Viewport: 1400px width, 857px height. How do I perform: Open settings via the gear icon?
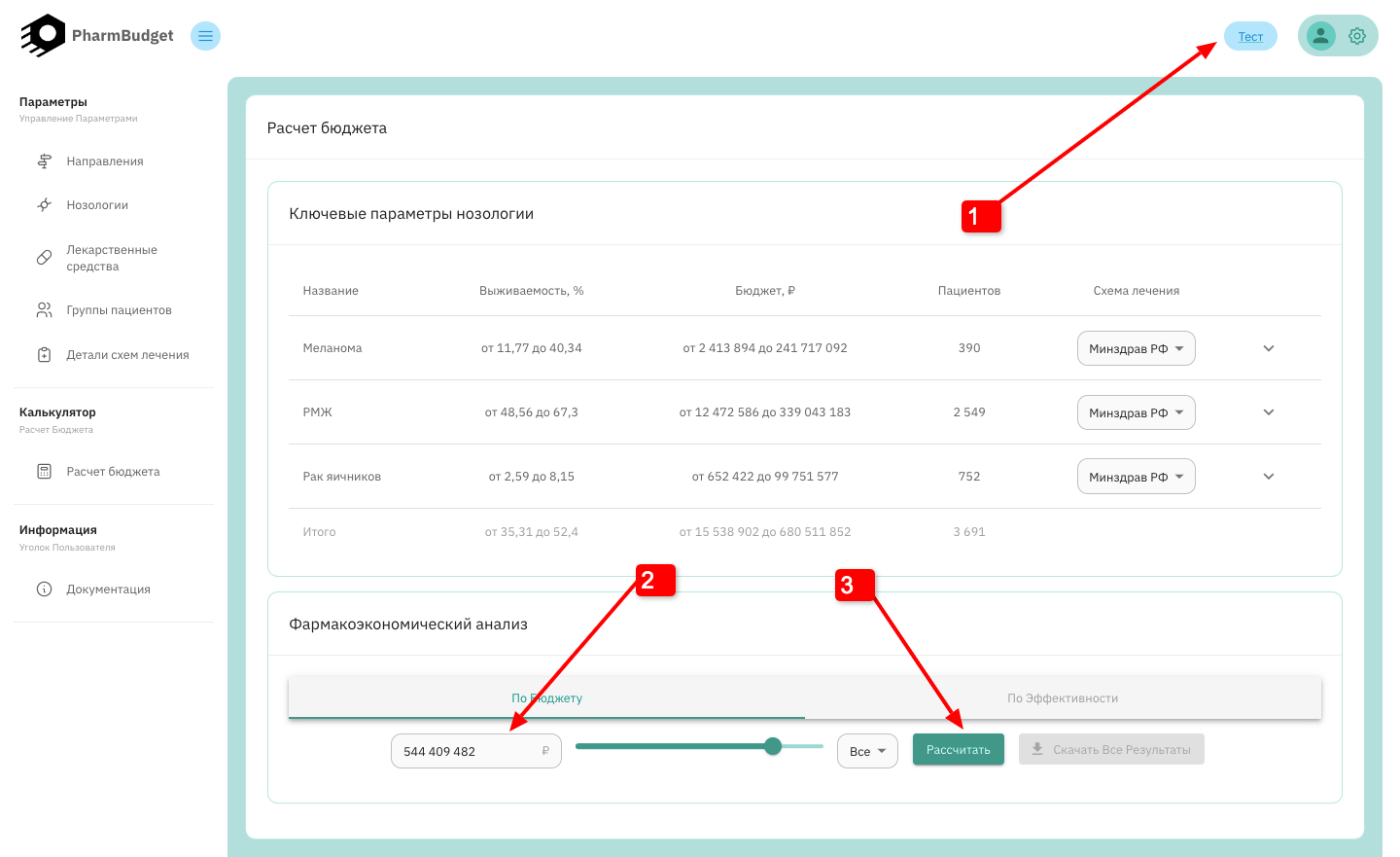tap(1357, 36)
